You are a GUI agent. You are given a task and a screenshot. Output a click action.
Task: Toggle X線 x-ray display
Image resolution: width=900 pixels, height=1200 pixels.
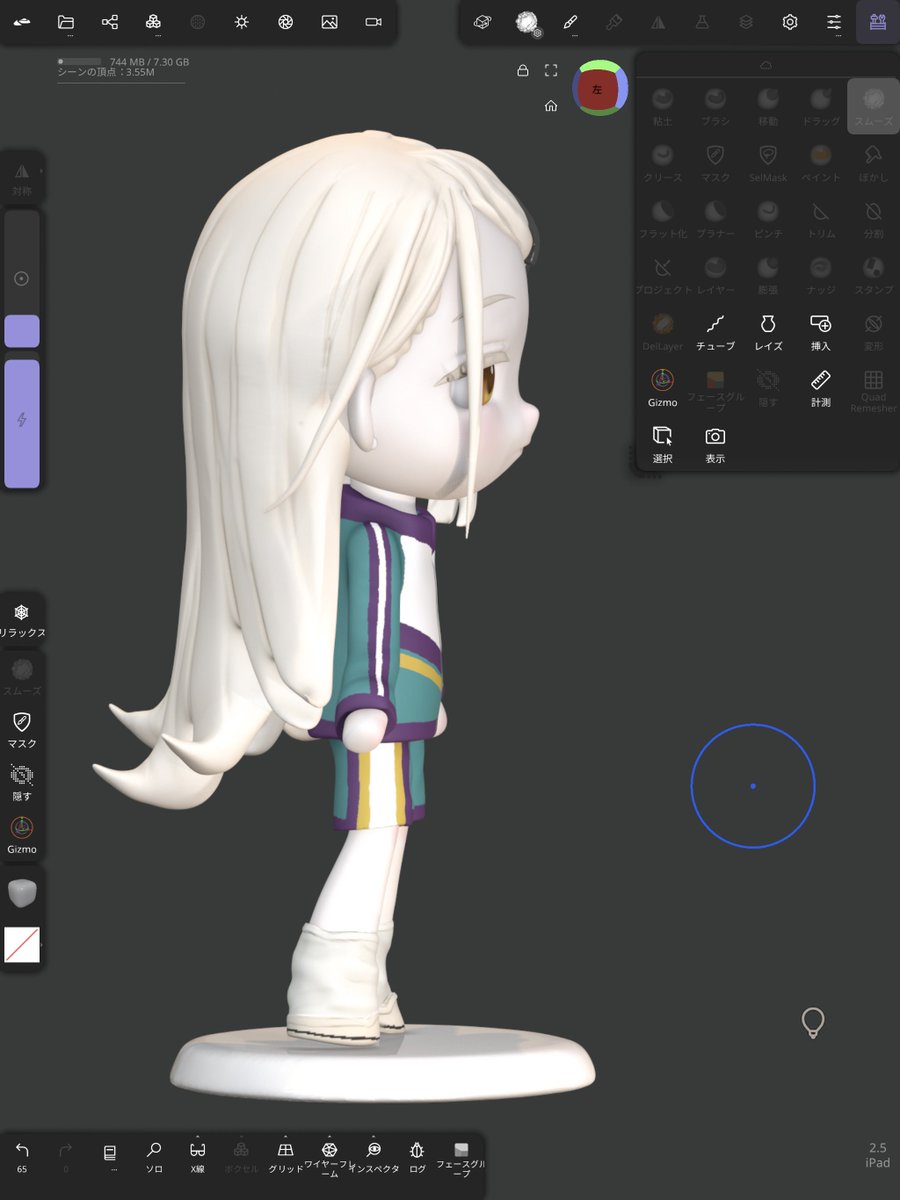(198, 1157)
